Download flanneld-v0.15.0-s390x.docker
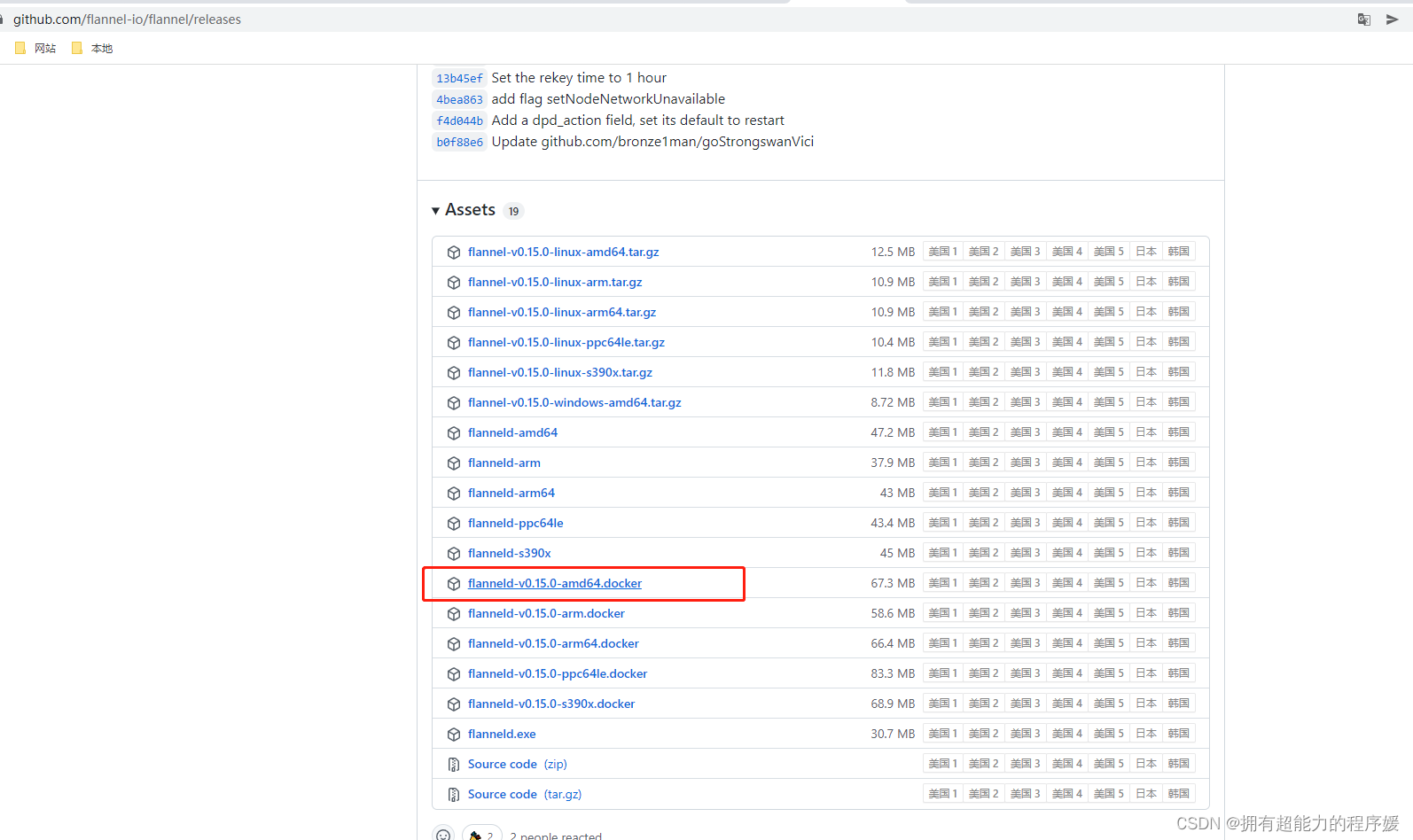 pyautogui.click(x=551, y=704)
